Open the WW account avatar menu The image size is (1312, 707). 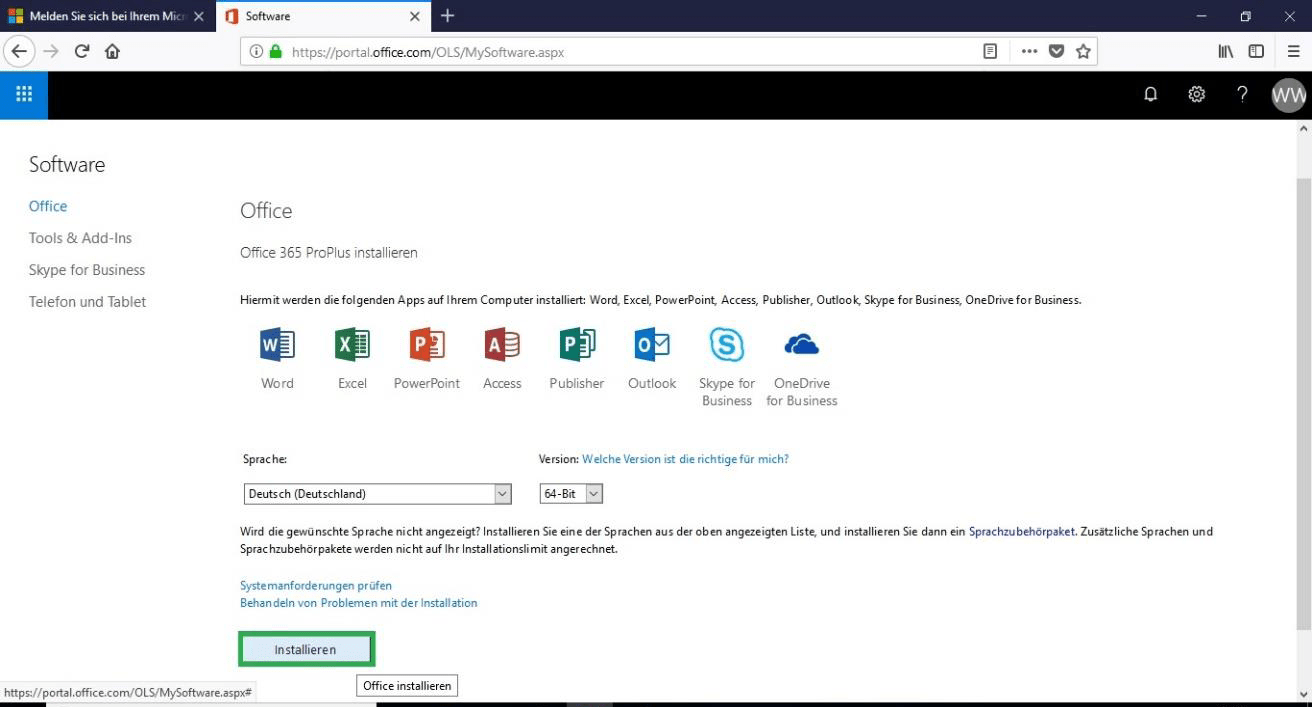click(x=1288, y=95)
